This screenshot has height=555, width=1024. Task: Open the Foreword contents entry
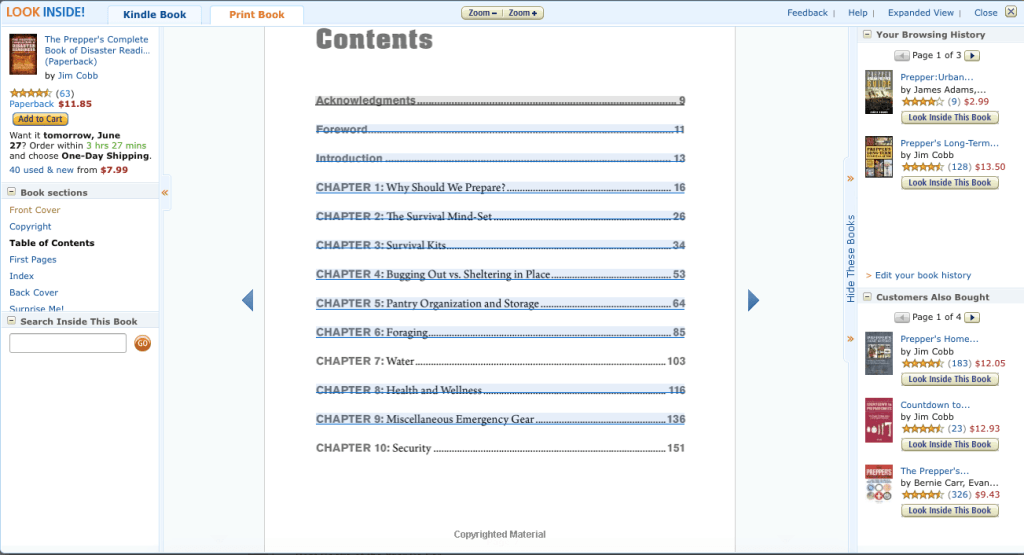[x=500, y=129]
